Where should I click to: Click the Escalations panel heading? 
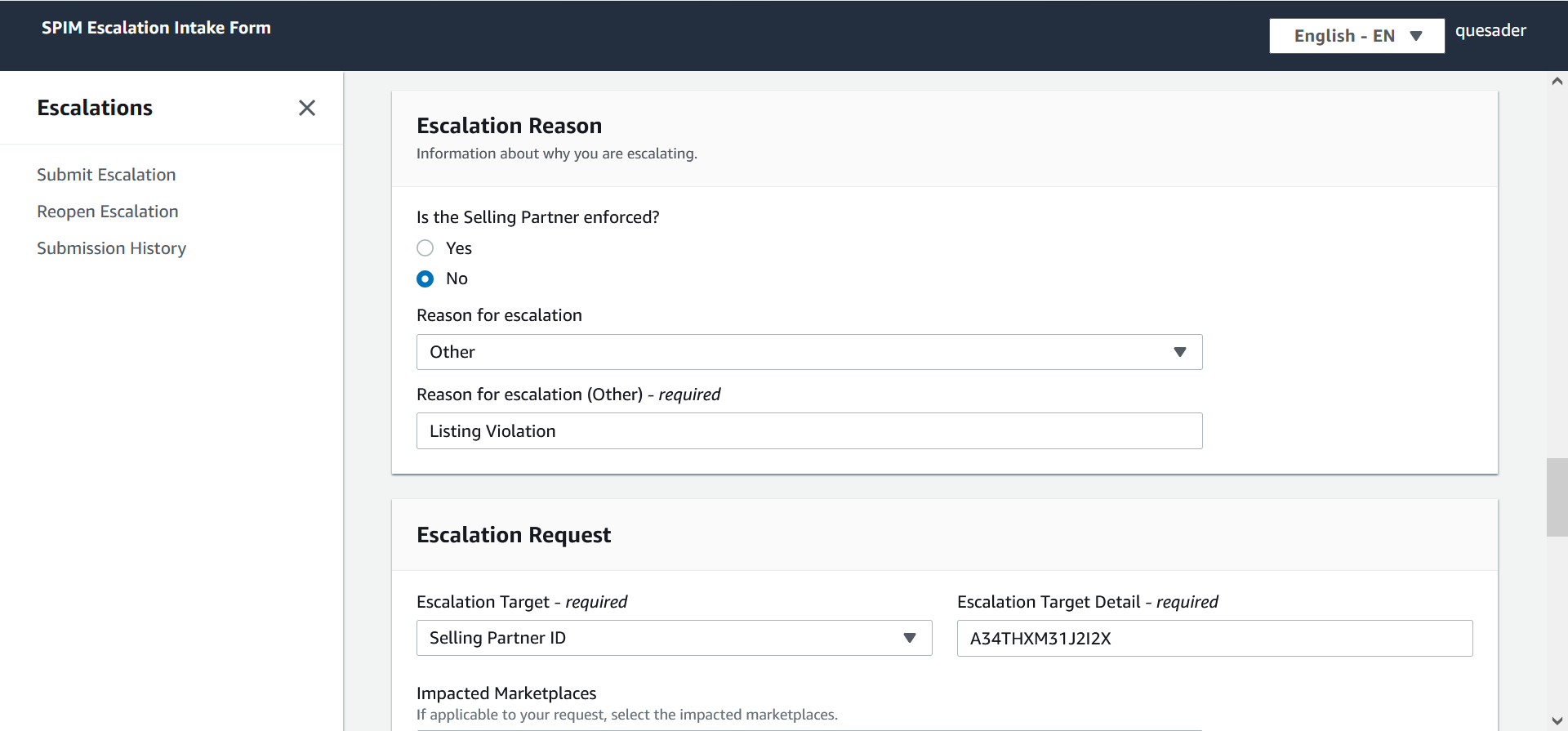click(95, 108)
